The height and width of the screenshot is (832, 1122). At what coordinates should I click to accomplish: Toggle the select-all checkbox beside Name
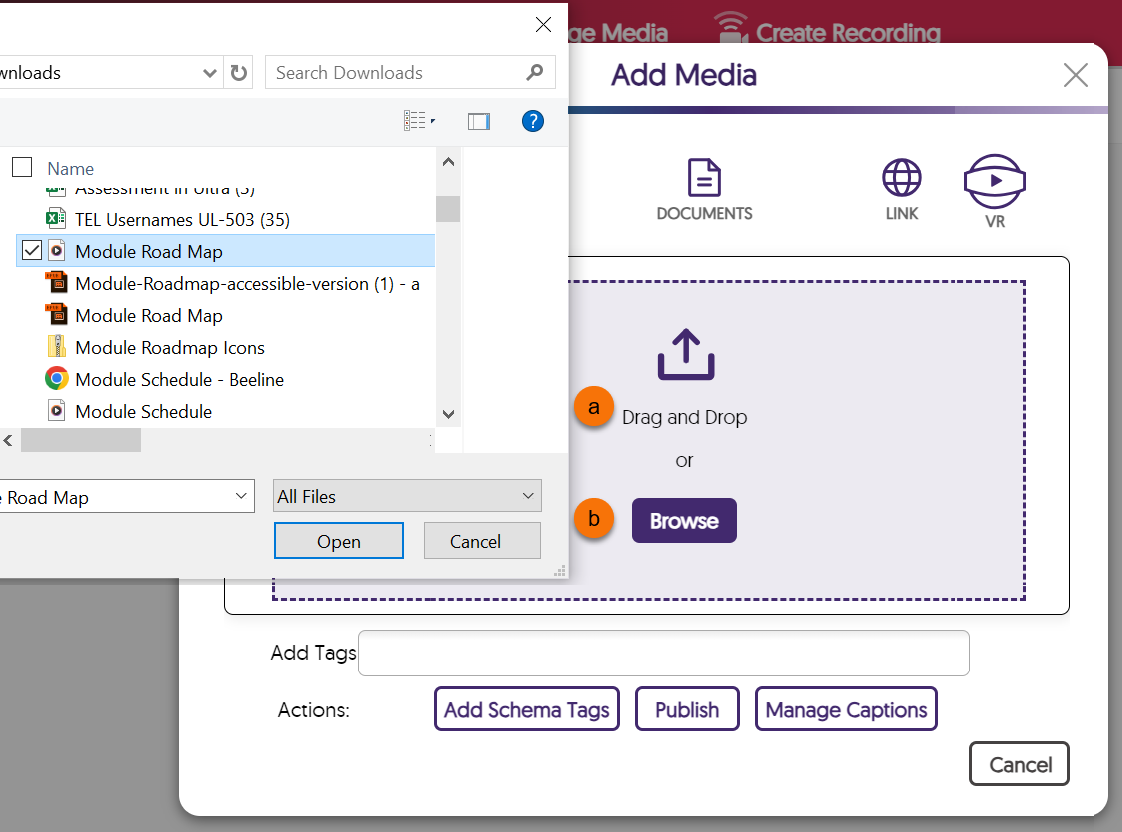22,168
